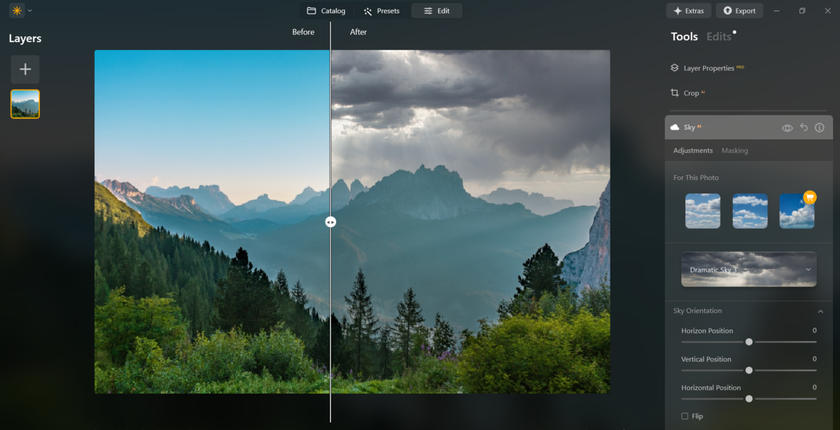
Task: Add a new layer with the plus button
Action: point(25,69)
